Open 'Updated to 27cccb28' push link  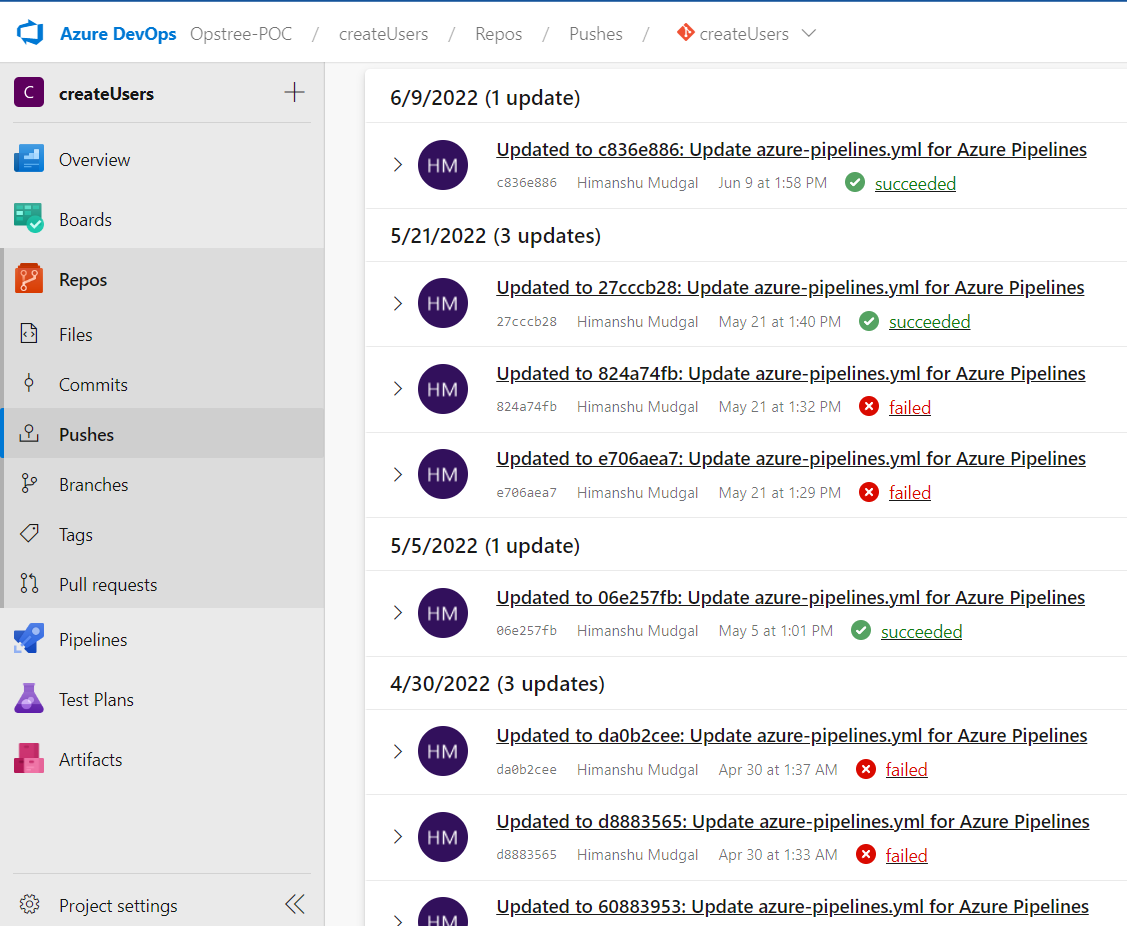click(x=790, y=288)
